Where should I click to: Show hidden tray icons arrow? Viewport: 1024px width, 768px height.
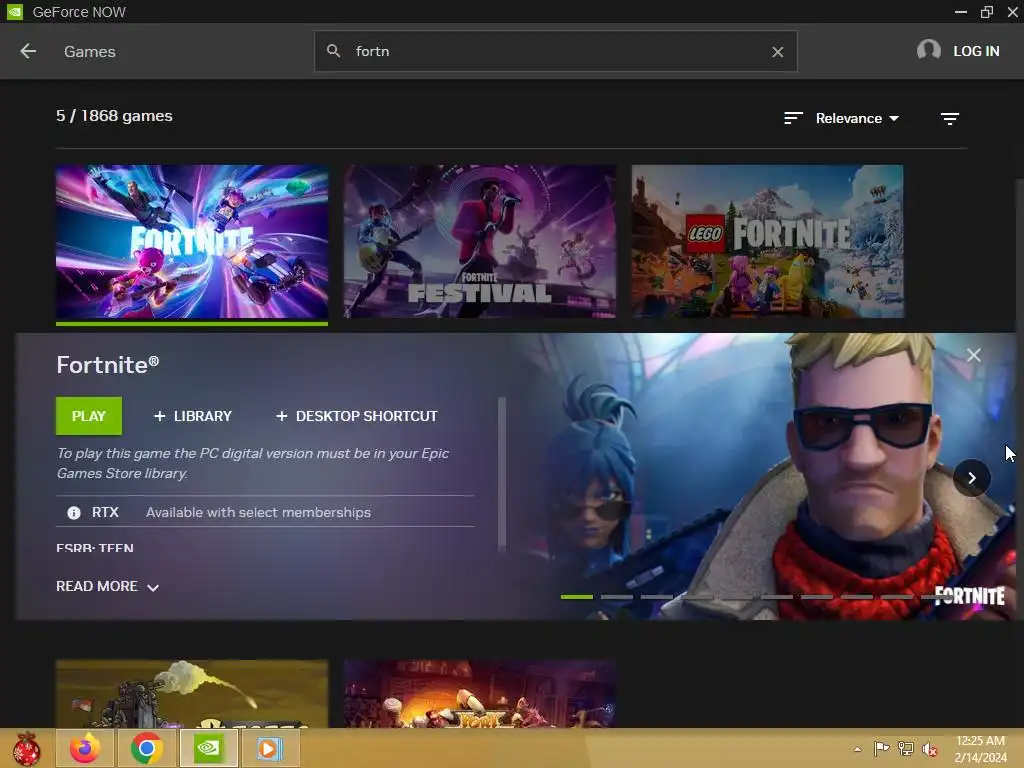pyautogui.click(x=857, y=749)
